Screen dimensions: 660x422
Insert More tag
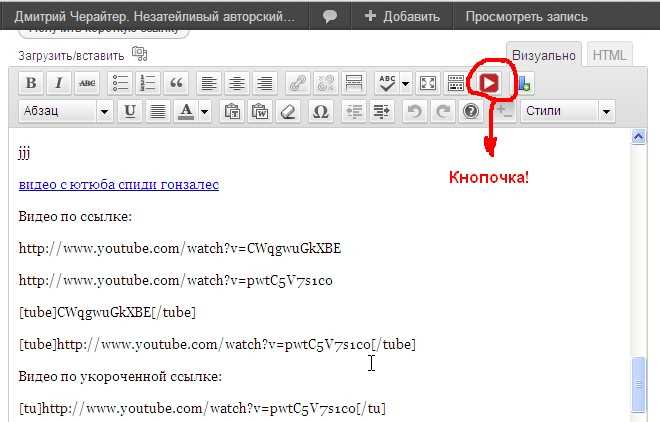pyautogui.click(x=354, y=83)
